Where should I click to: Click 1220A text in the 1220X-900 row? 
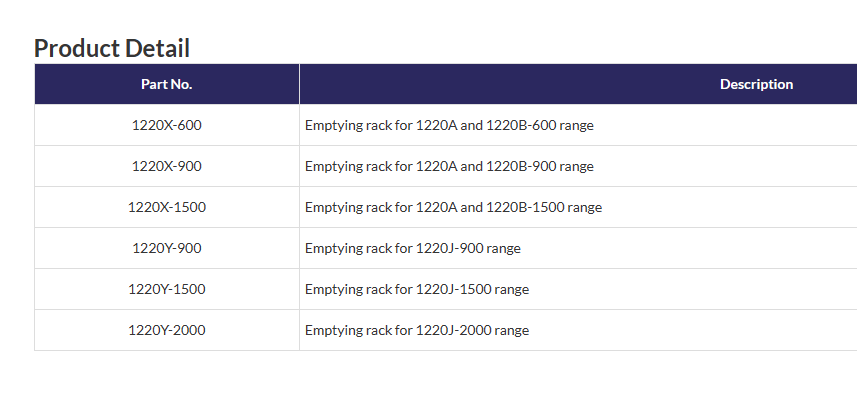click(x=435, y=167)
